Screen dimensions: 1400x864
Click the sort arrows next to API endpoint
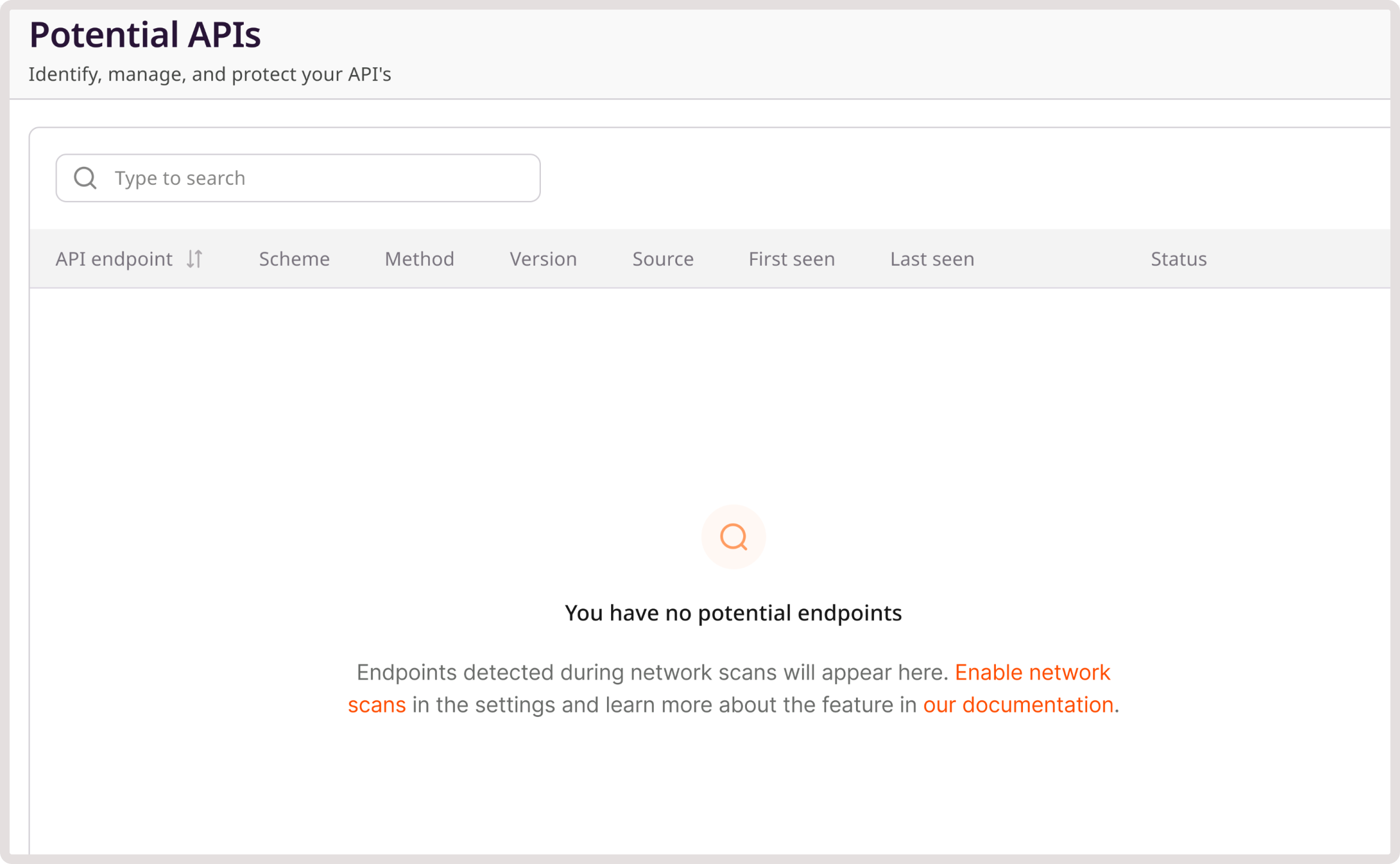click(x=195, y=259)
